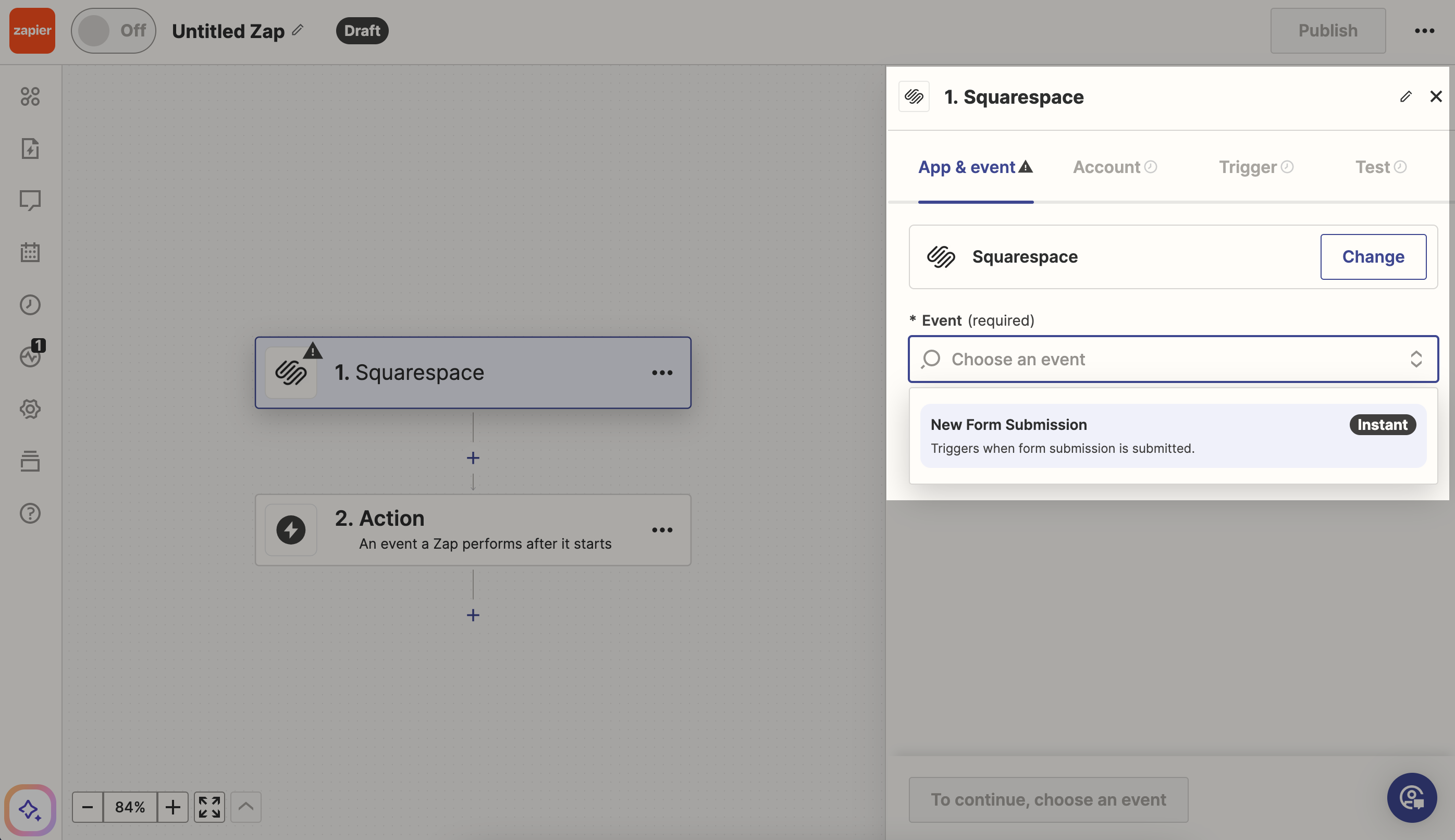Click the fit-to-view expand icon
The height and width of the screenshot is (840, 1455).
pos(209,807)
